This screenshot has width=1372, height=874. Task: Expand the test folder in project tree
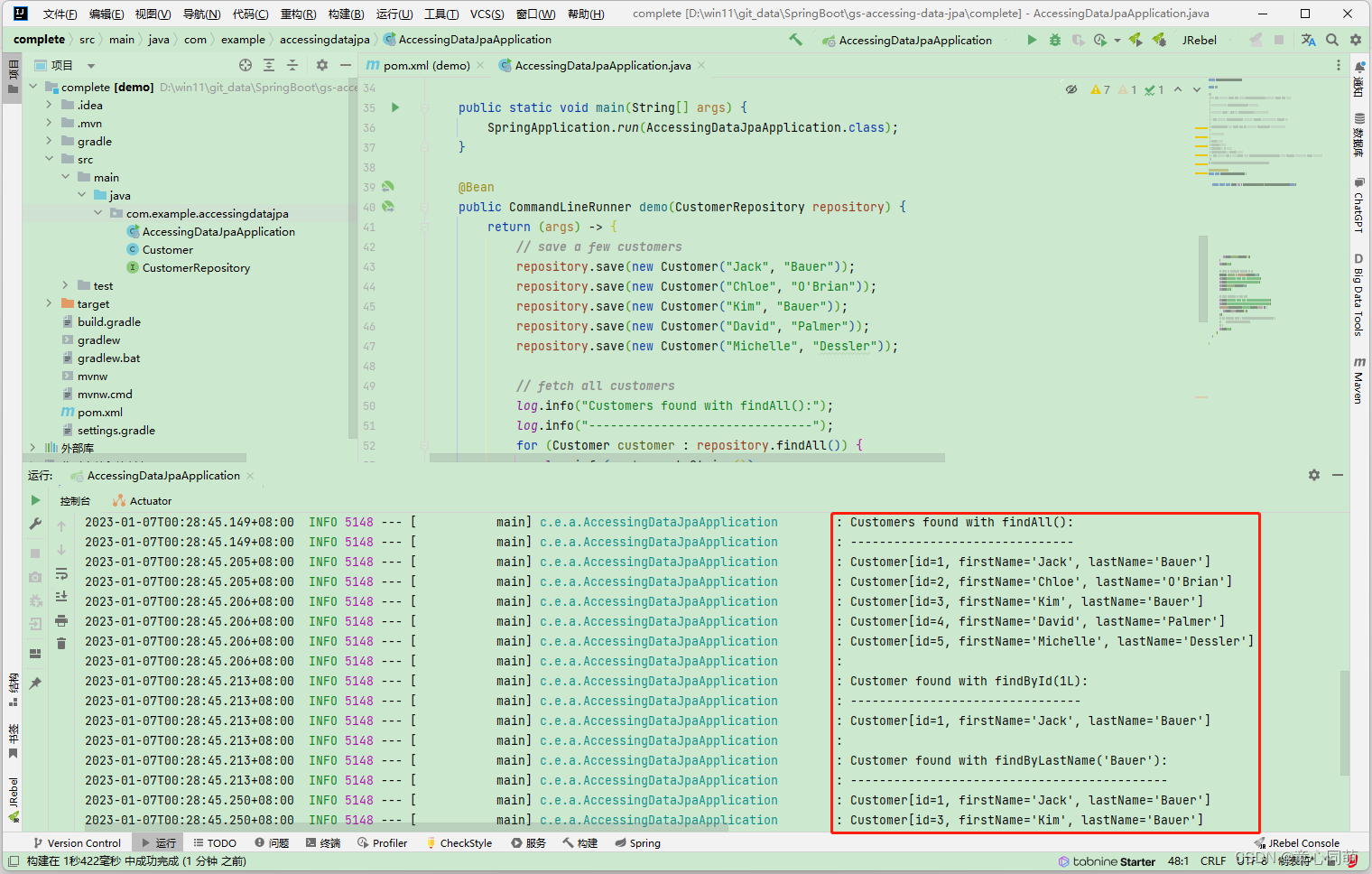pyautogui.click(x=65, y=285)
